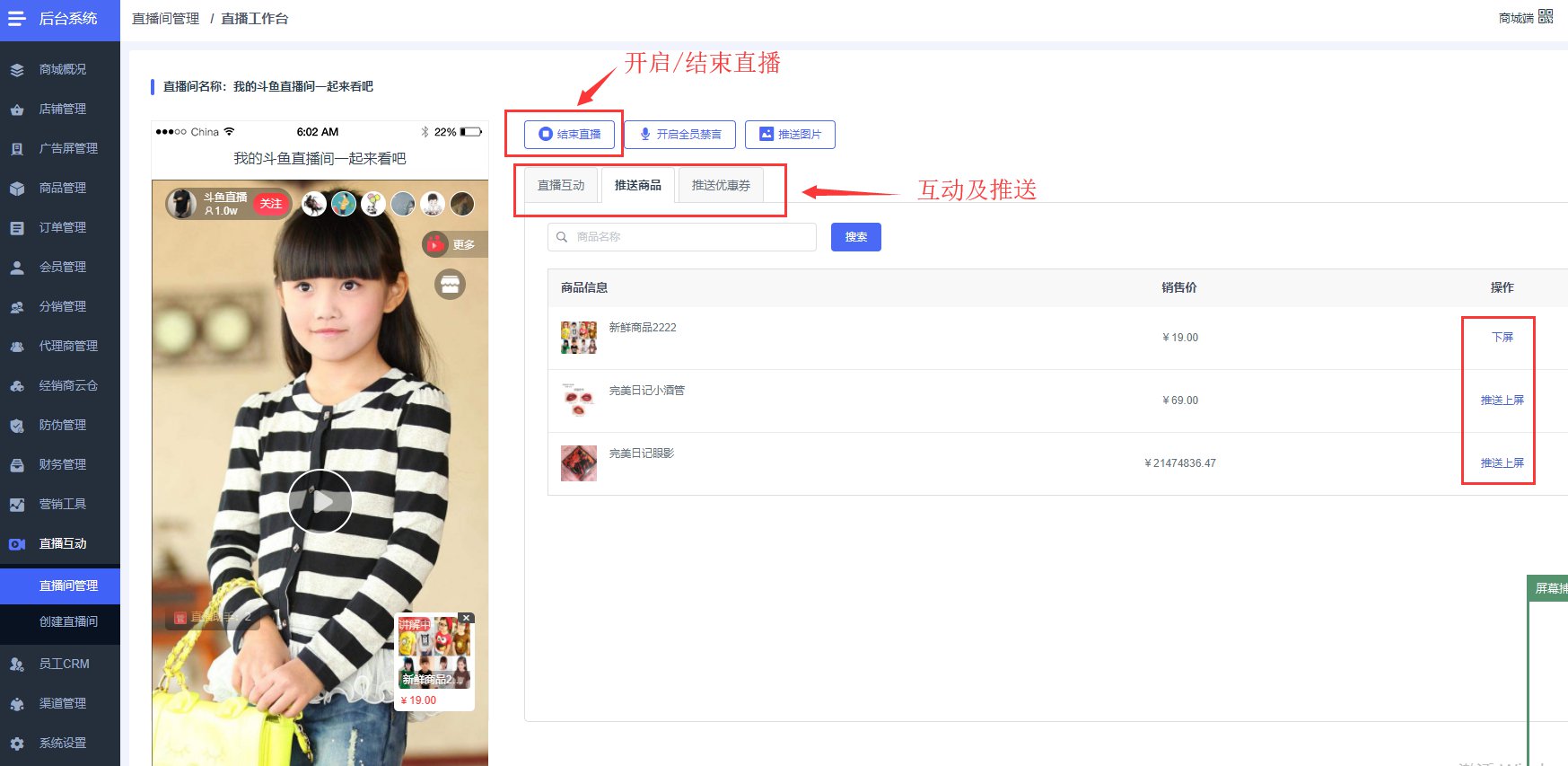1568x766 pixels.
Task: Open the 商城端 QR code icon
Action: [1546, 16]
